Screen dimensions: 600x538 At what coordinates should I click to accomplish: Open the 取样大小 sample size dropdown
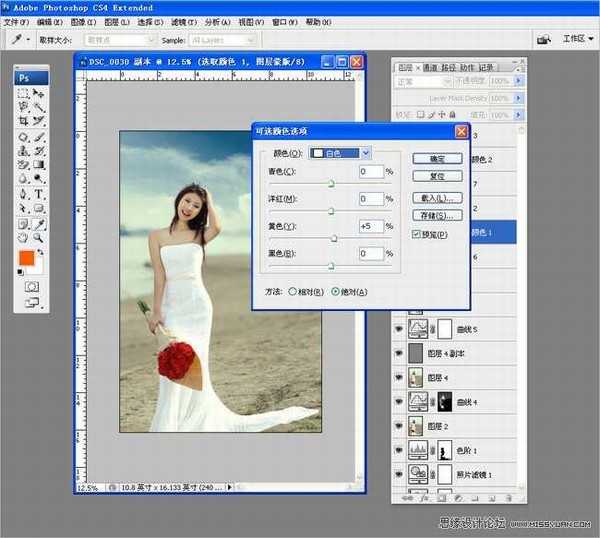tap(120, 40)
